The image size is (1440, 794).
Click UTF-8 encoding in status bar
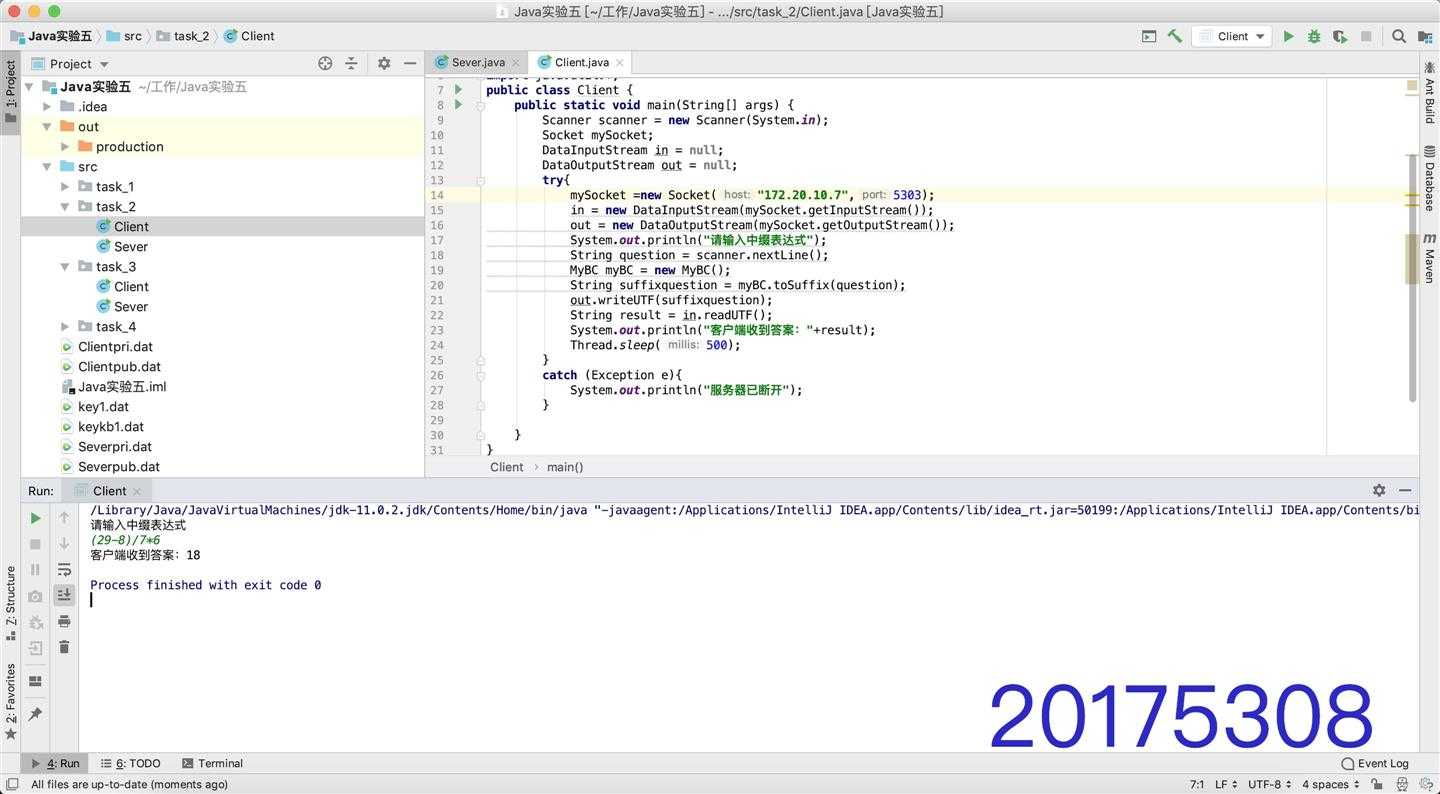1270,784
